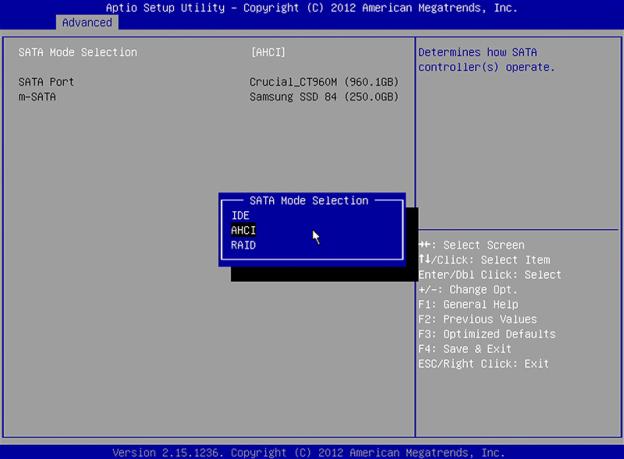Viewport: 624px width, 459px height.
Task: Open the Advanced tab
Action: click(x=87, y=23)
